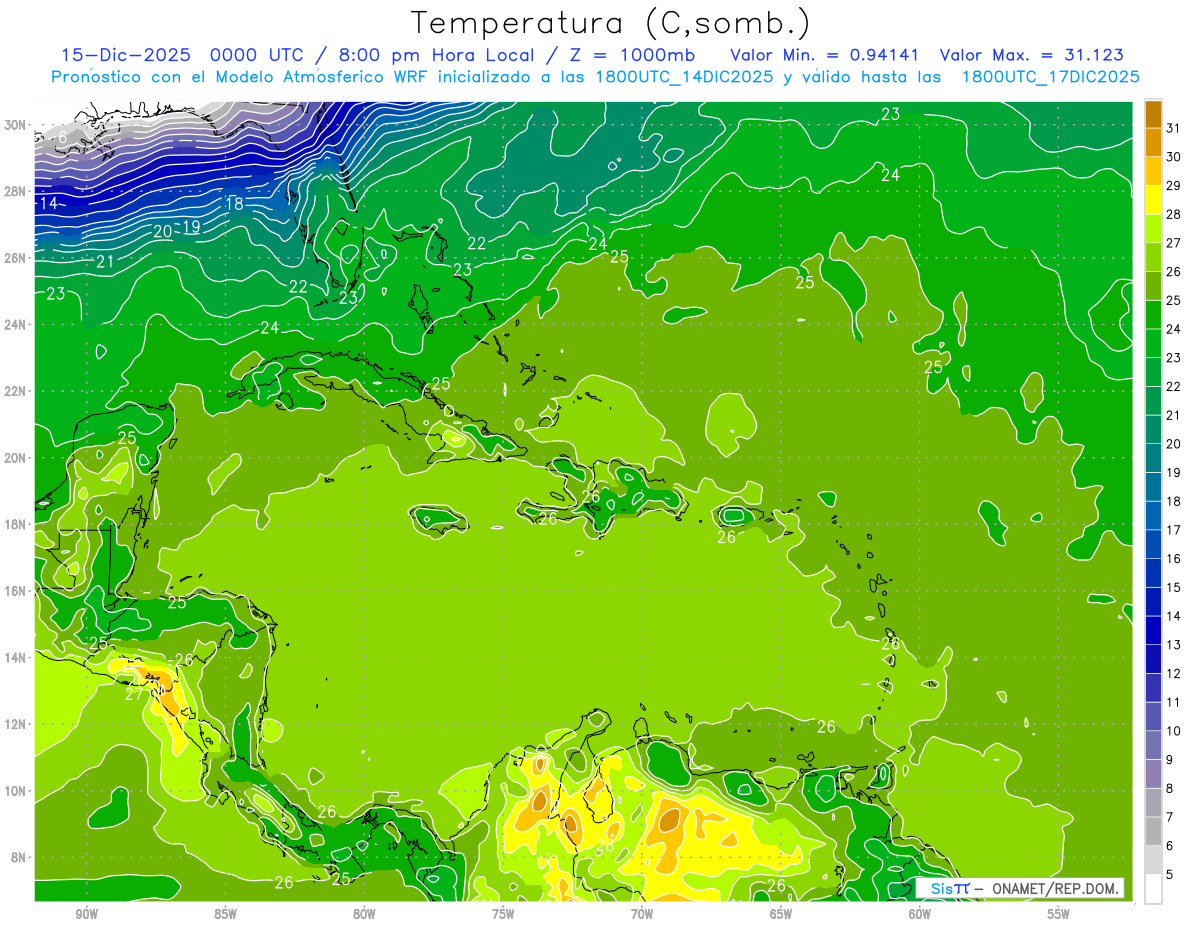This screenshot has height=927, width=1200.
Task: Click the "Sistt" logo text
Action: (x=949, y=888)
